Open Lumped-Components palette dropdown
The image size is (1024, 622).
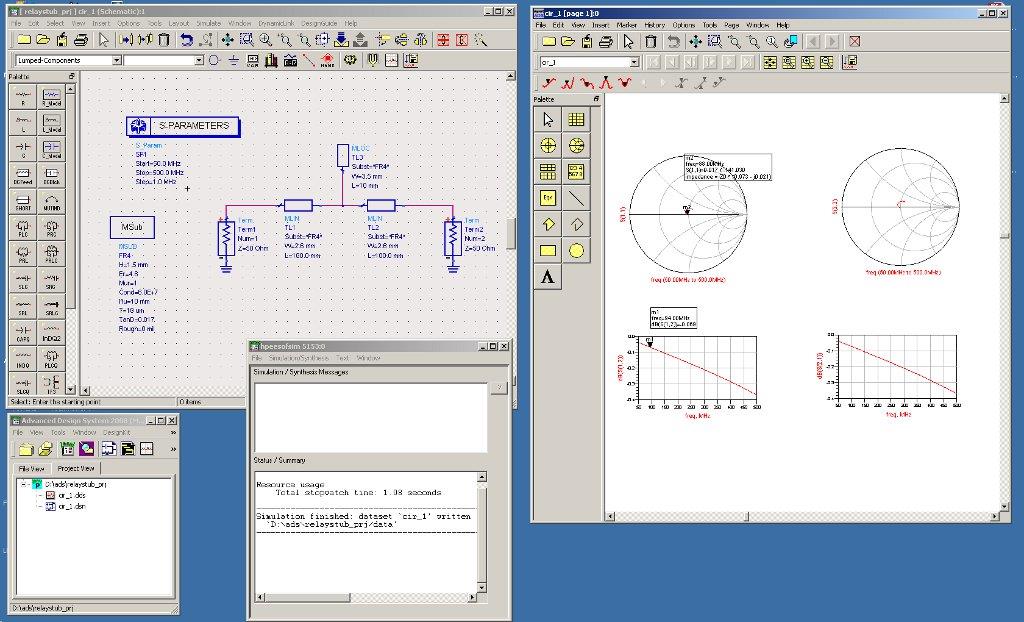(116, 60)
